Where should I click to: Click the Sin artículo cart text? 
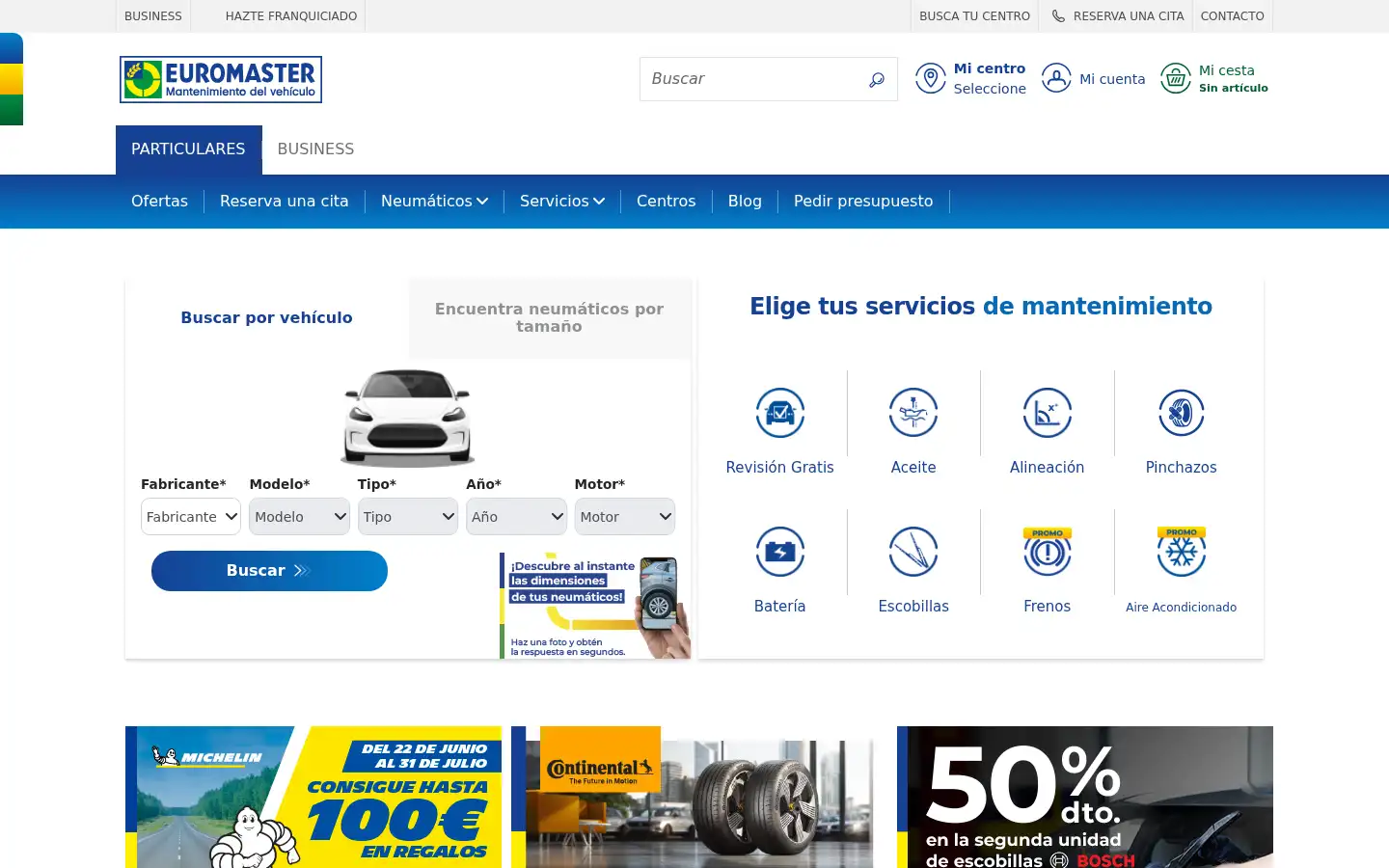click(x=1234, y=88)
